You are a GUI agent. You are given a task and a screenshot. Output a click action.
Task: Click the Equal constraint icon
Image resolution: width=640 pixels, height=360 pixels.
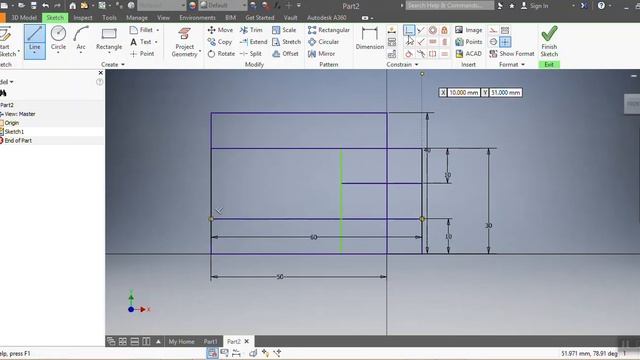coord(444,53)
